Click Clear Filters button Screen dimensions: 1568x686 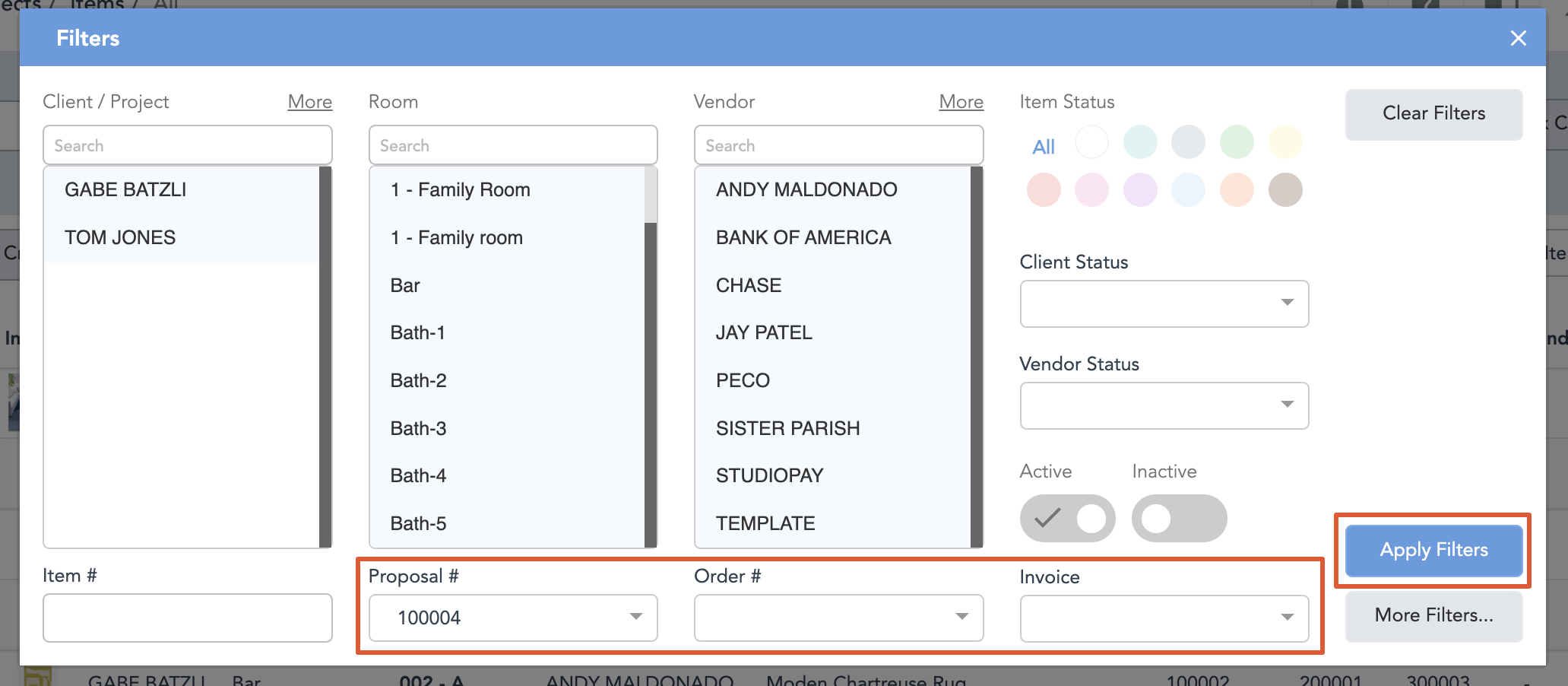coord(1433,114)
